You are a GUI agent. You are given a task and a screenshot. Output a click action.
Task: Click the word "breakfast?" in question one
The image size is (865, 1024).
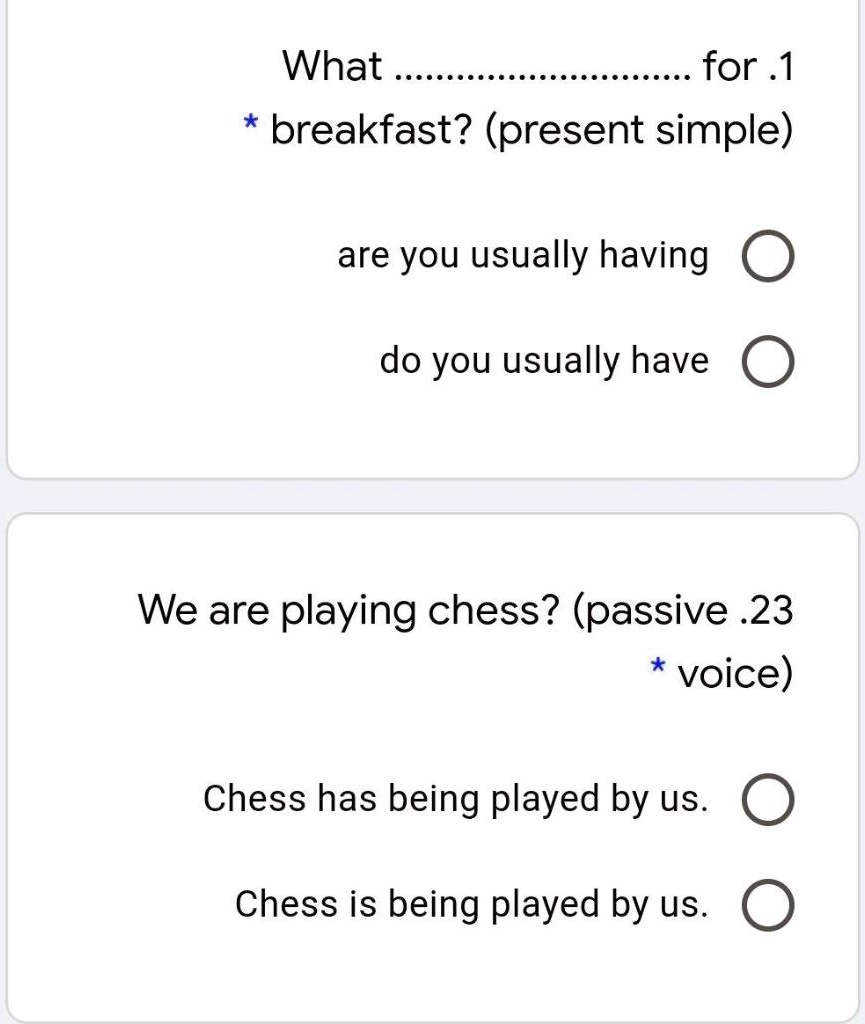pyautogui.click(x=371, y=129)
